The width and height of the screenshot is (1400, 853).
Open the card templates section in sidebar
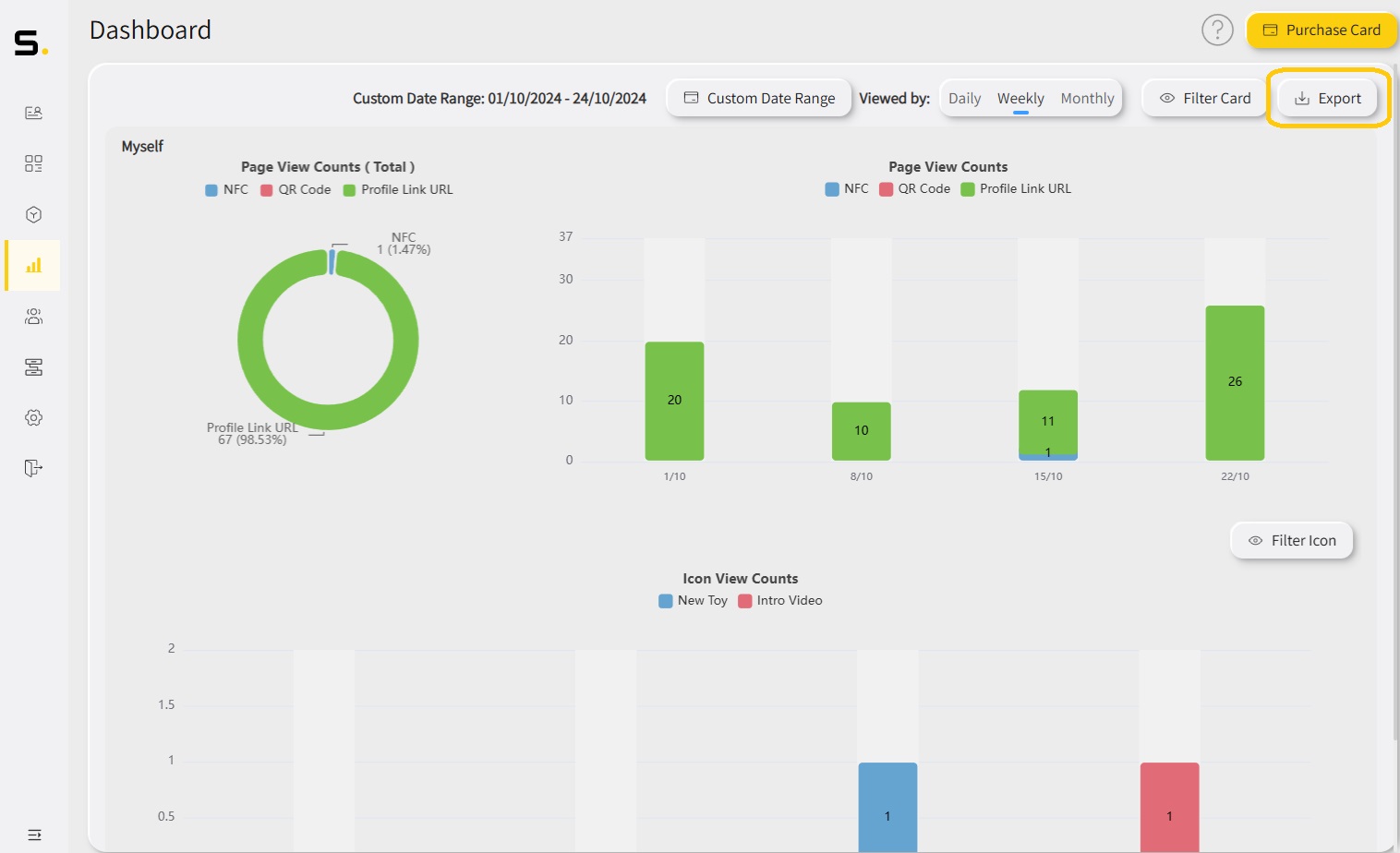[x=33, y=366]
